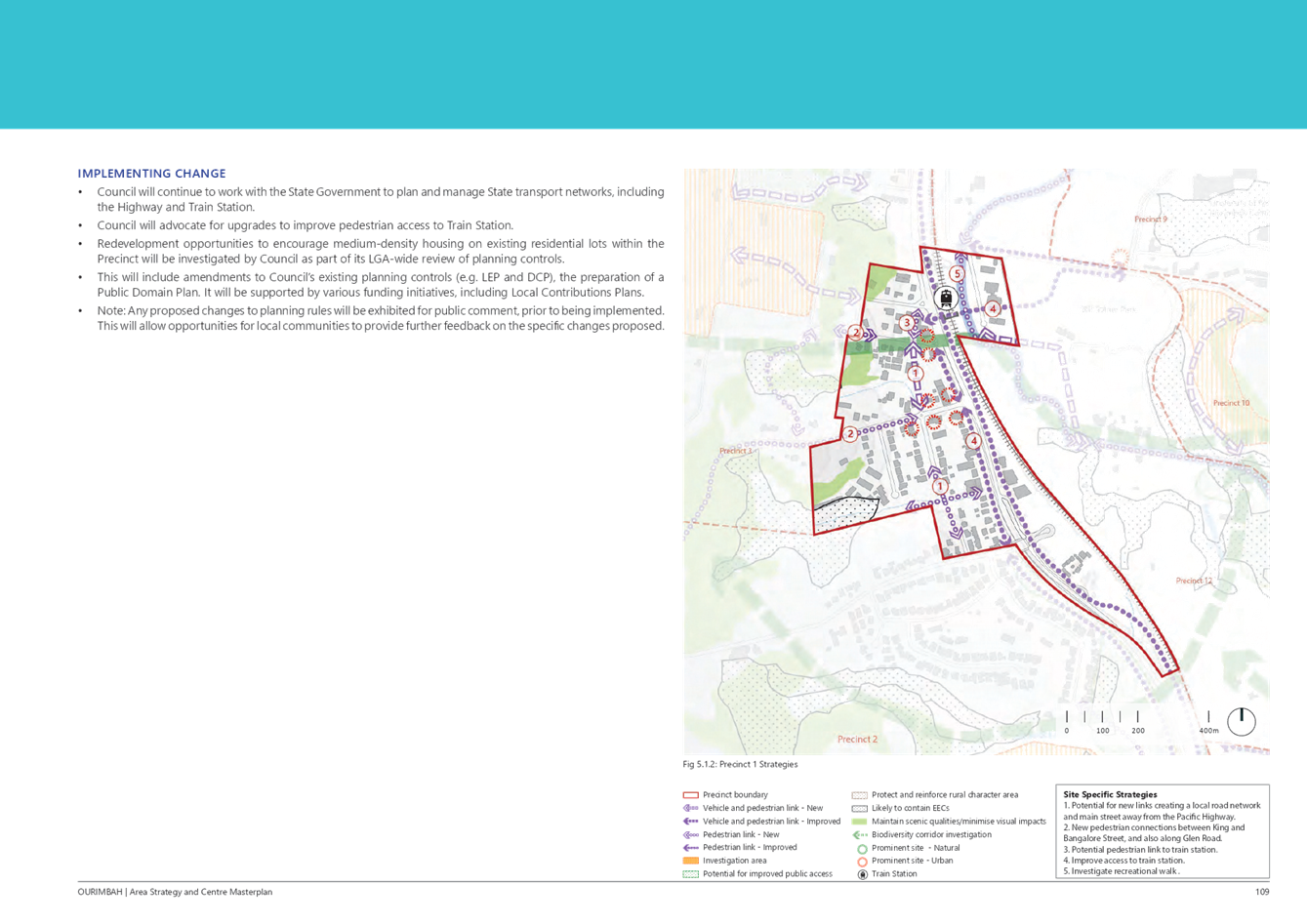The width and height of the screenshot is (1307, 924).
Task: Click the Implementing Change heading
Action: click(x=152, y=174)
